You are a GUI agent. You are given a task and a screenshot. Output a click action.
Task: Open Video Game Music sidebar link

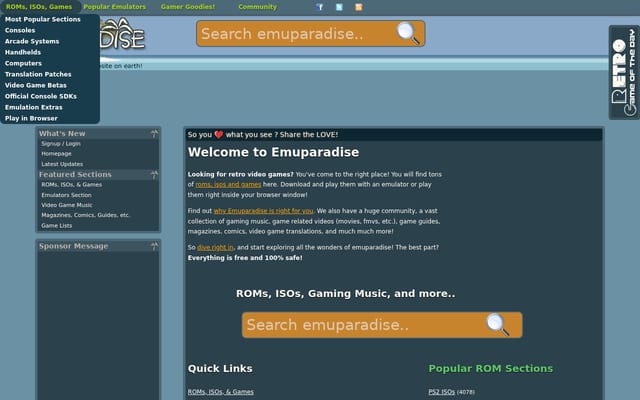[67, 205]
